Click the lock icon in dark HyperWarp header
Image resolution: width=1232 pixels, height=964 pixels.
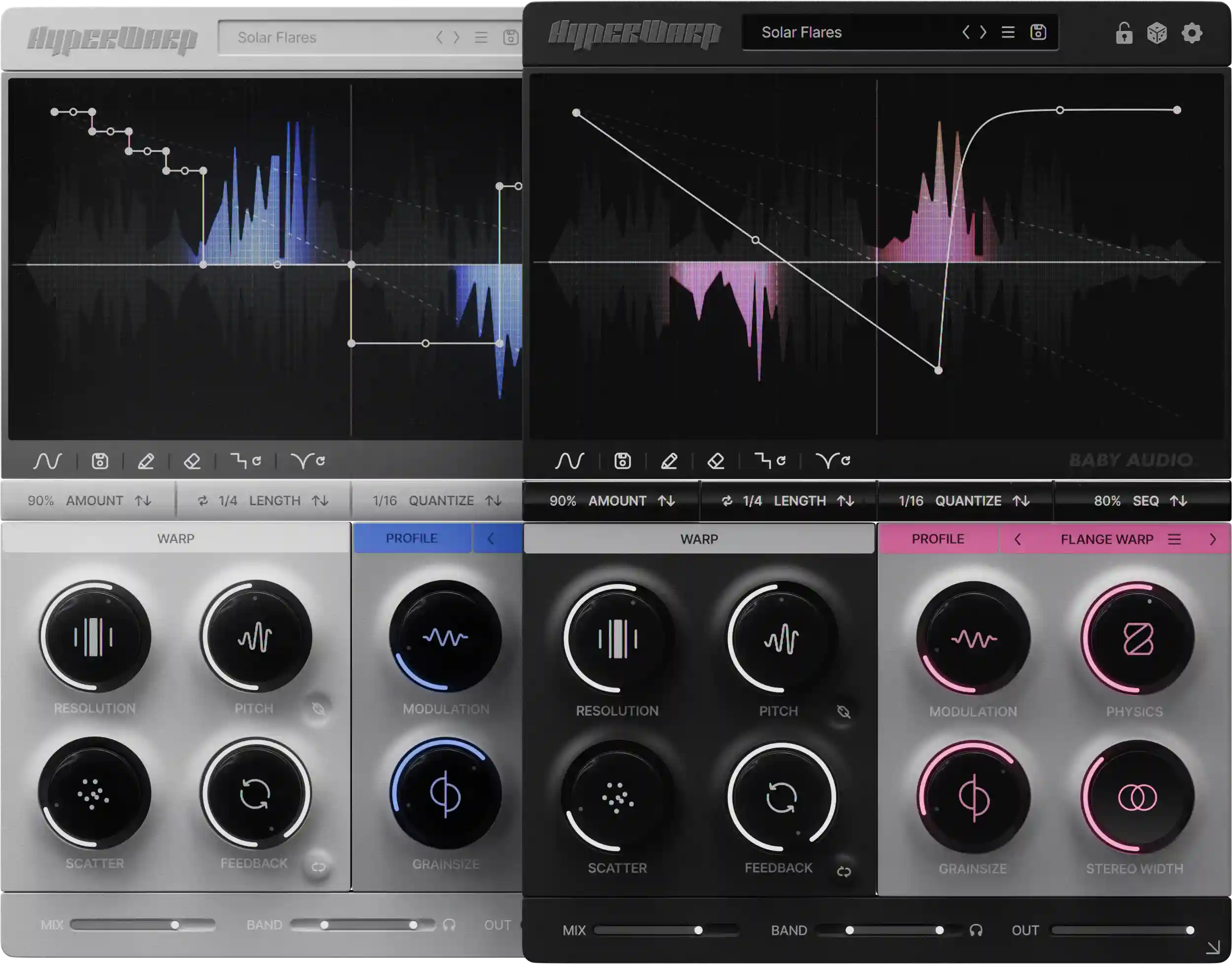point(1124,34)
